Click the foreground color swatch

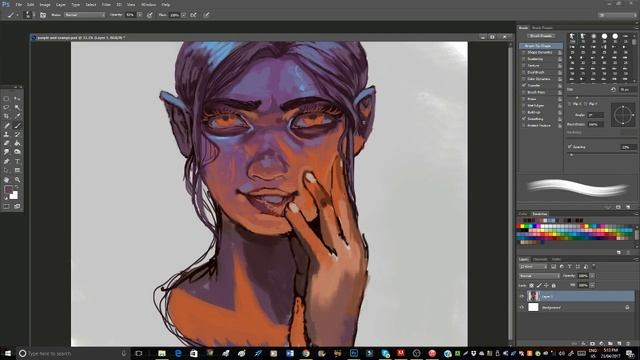coord(8,190)
